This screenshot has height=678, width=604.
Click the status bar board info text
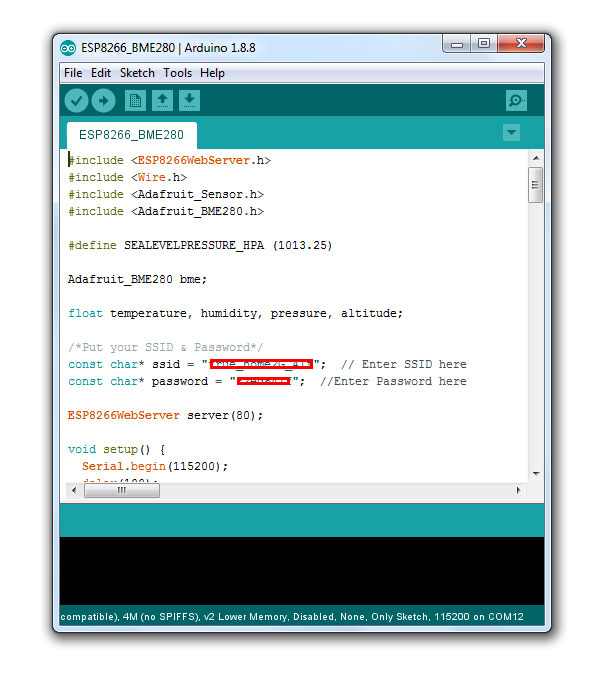point(292,617)
